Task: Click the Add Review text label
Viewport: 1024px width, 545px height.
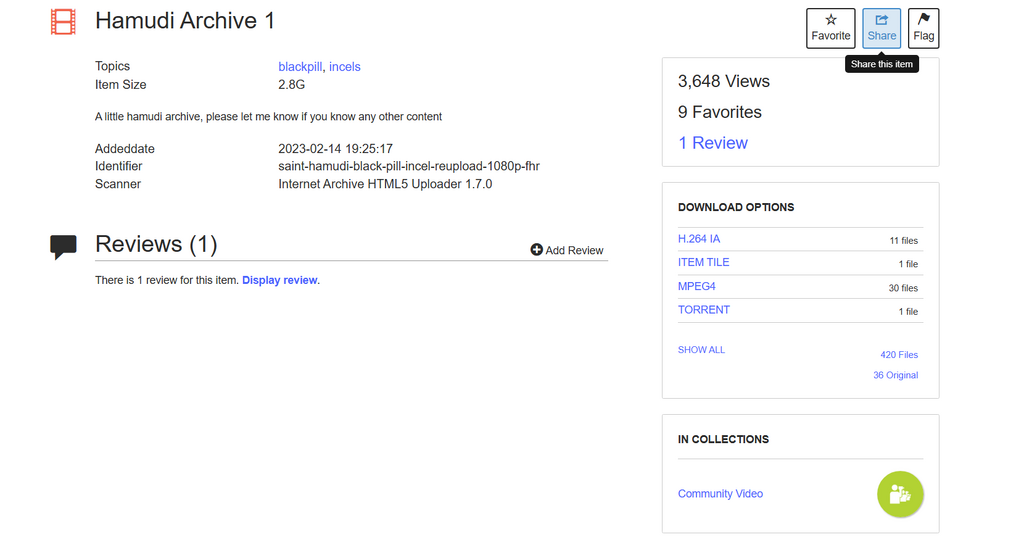Action: (574, 251)
